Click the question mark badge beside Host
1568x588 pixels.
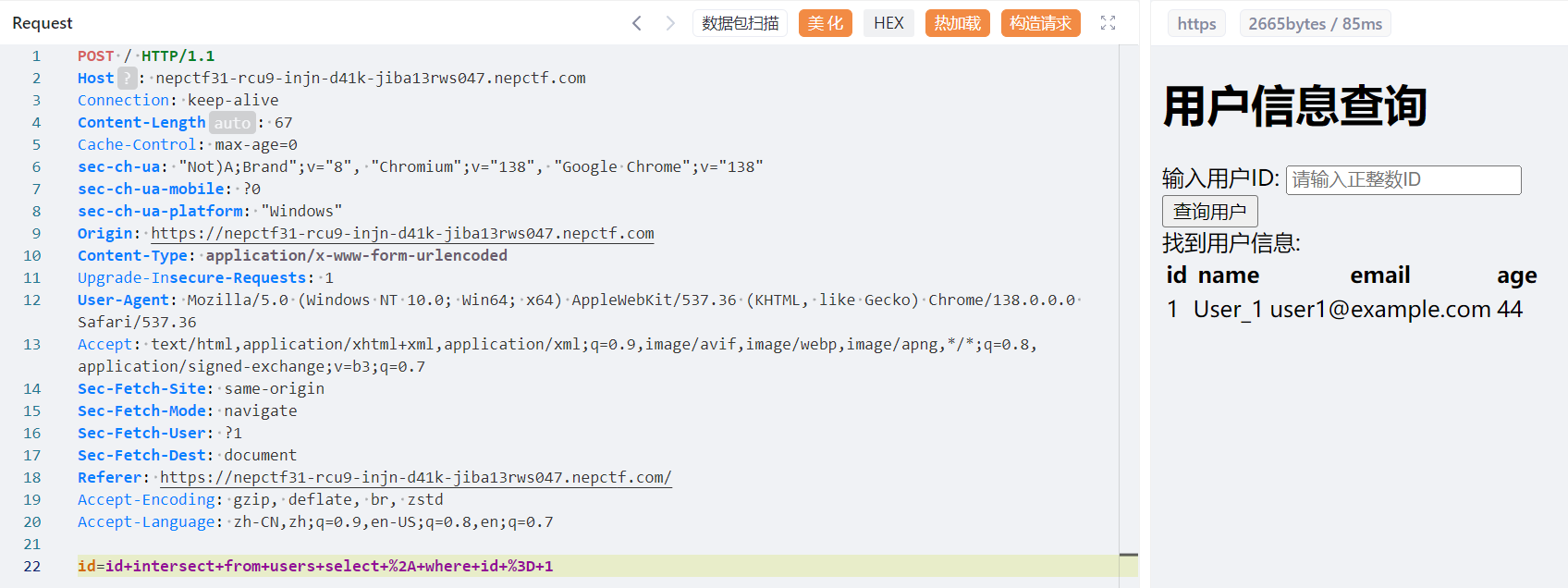[x=128, y=79]
